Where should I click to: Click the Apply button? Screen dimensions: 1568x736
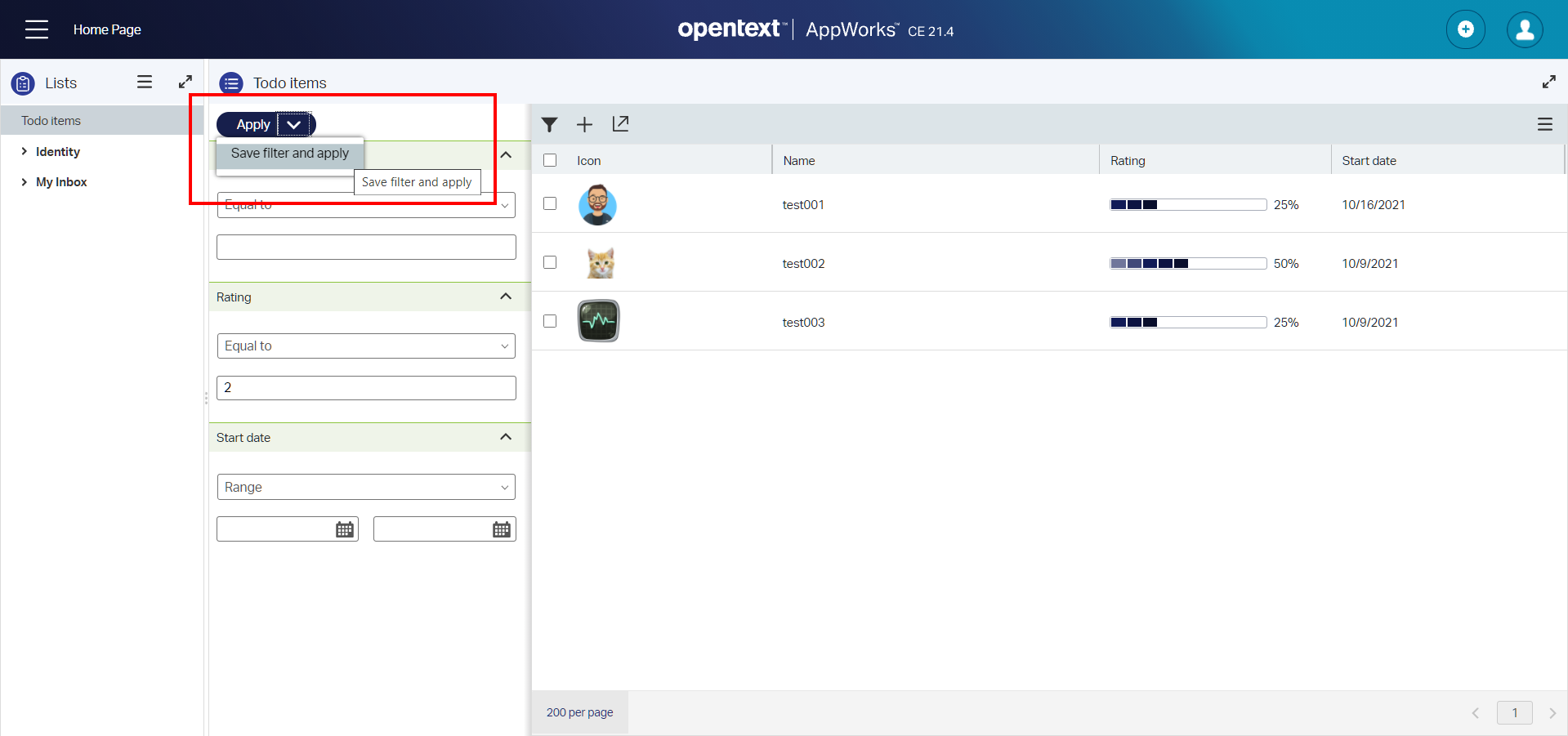[x=252, y=124]
